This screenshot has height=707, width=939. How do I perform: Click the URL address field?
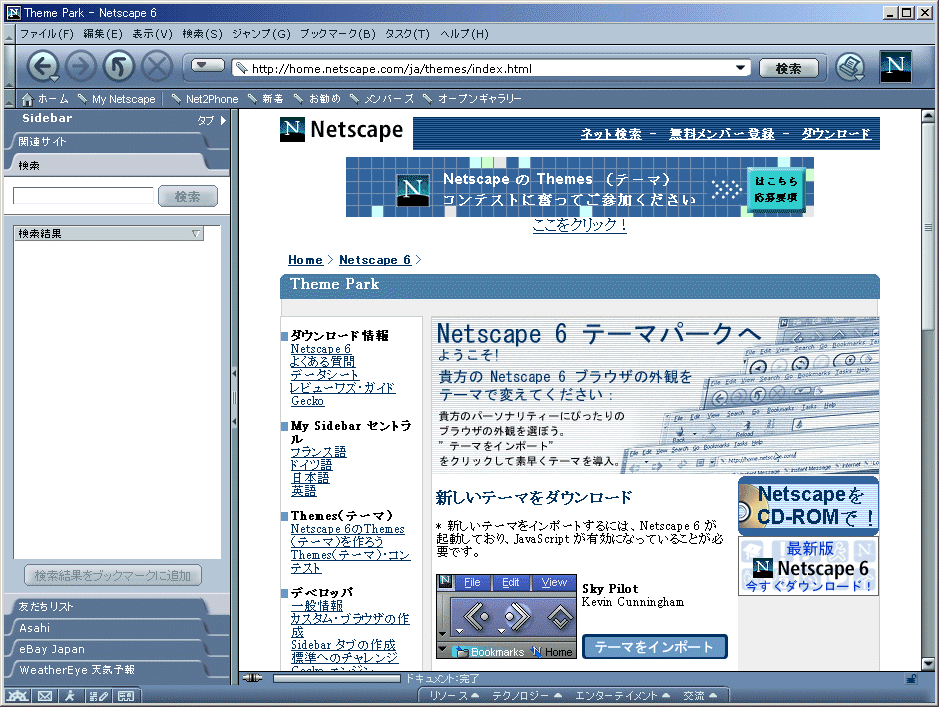491,68
